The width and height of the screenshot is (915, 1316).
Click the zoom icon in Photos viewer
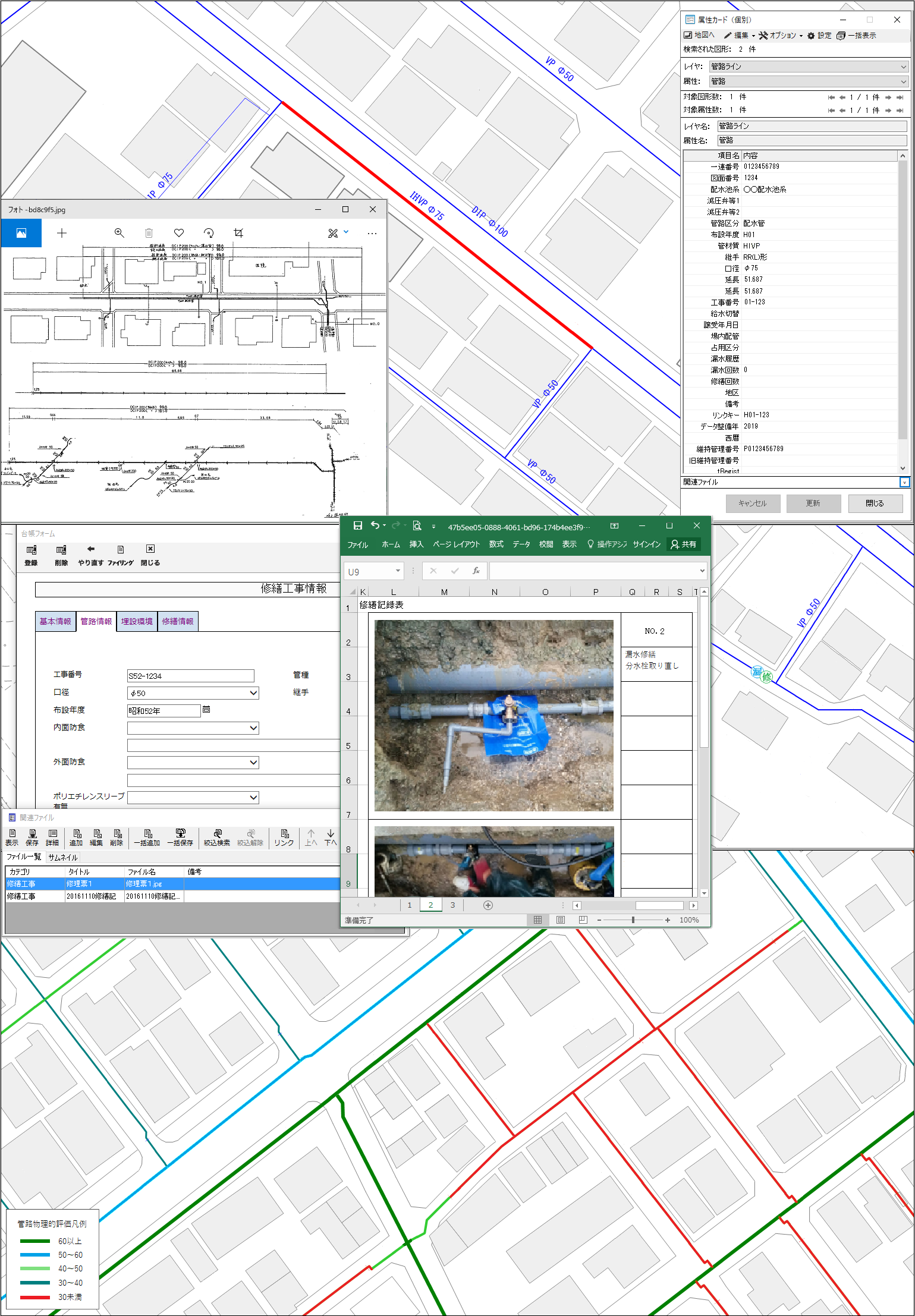pos(119,233)
